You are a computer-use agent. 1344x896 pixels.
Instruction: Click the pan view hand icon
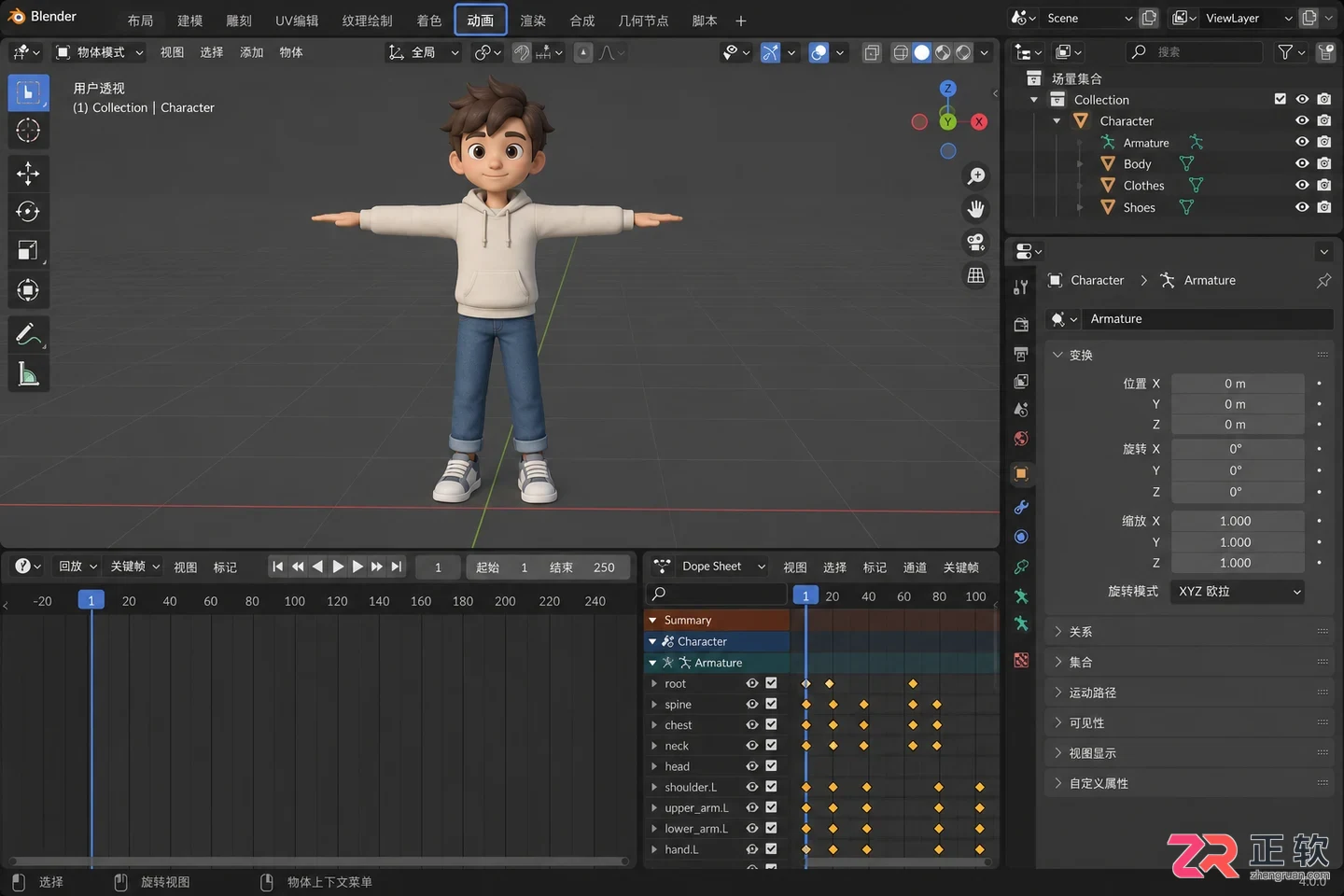(976, 209)
